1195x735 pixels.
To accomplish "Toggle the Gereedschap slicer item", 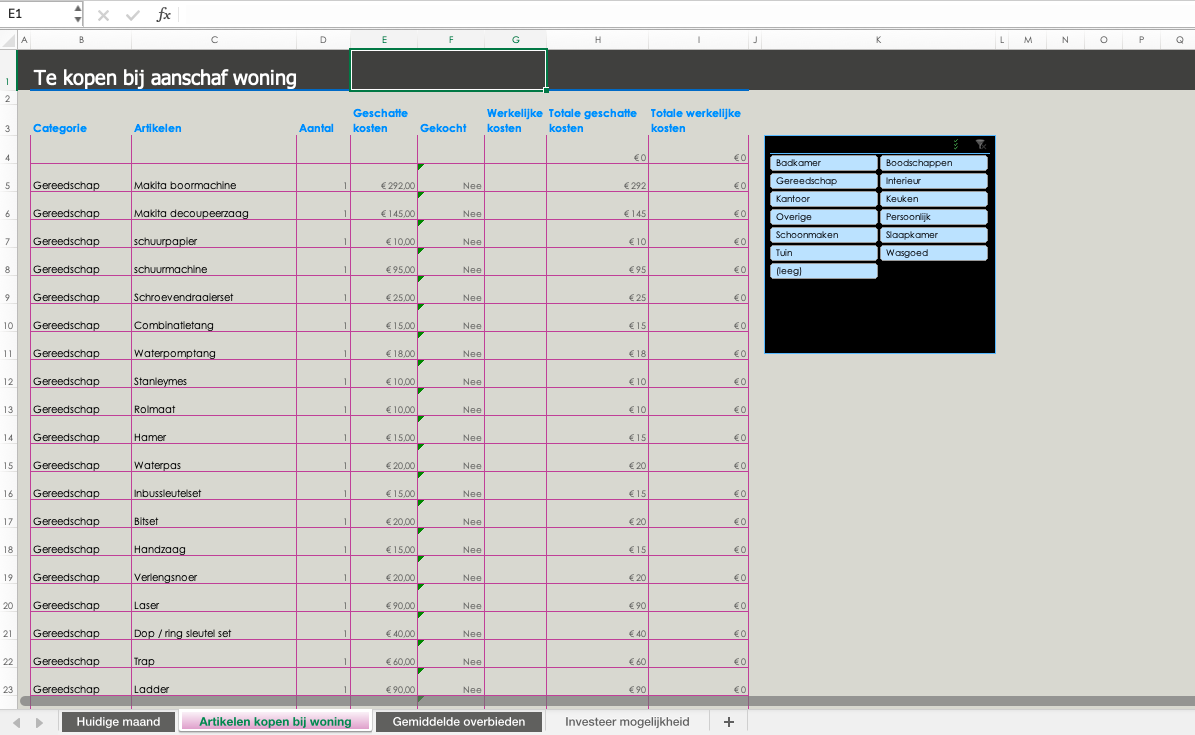I will [x=824, y=181].
